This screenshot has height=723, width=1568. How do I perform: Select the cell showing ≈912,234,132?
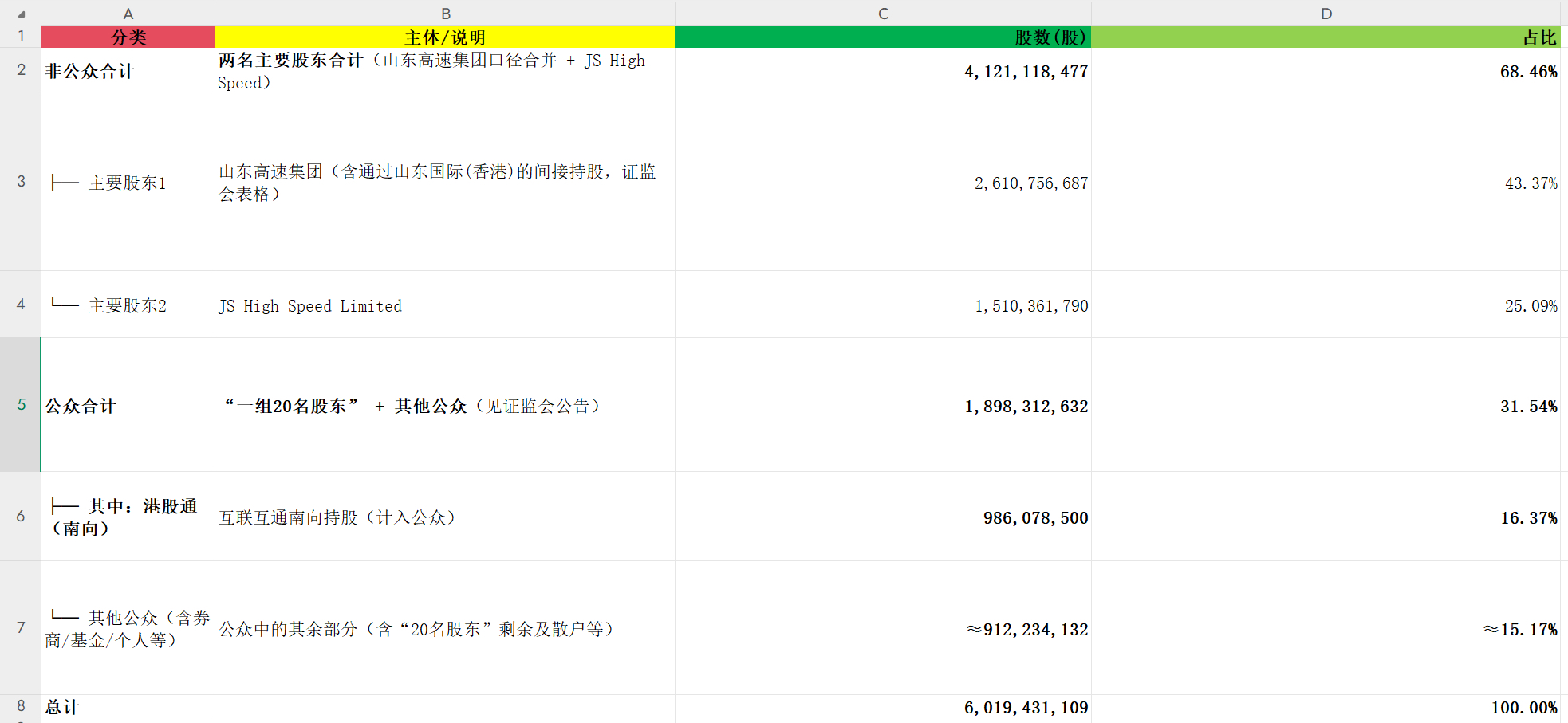pos(883,629)
